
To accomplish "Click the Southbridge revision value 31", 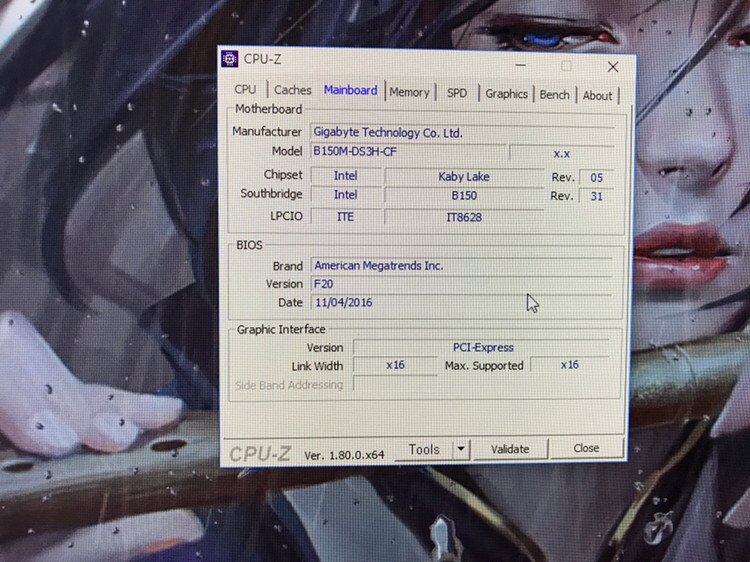I will click(x=596, y=196).
